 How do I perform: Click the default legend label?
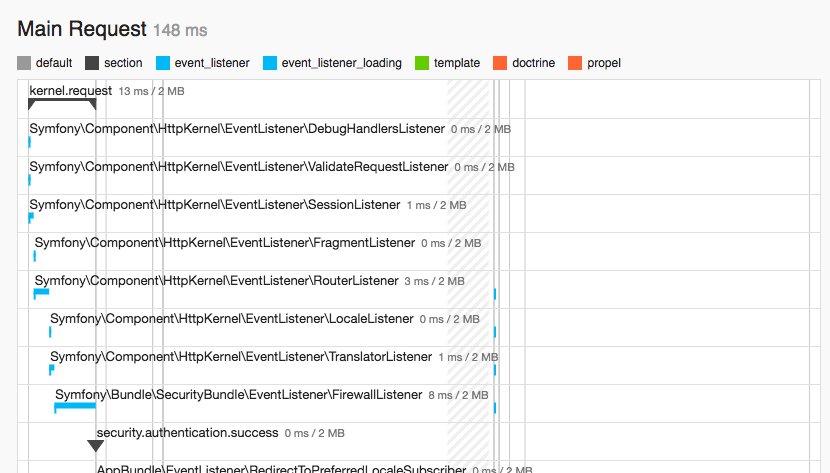click(x=54, y=63)
